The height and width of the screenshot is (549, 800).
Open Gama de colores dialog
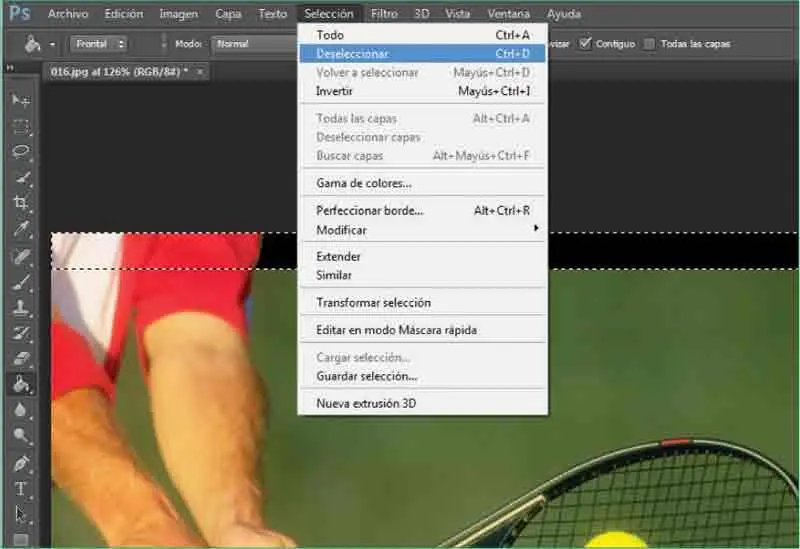[423, 183]
